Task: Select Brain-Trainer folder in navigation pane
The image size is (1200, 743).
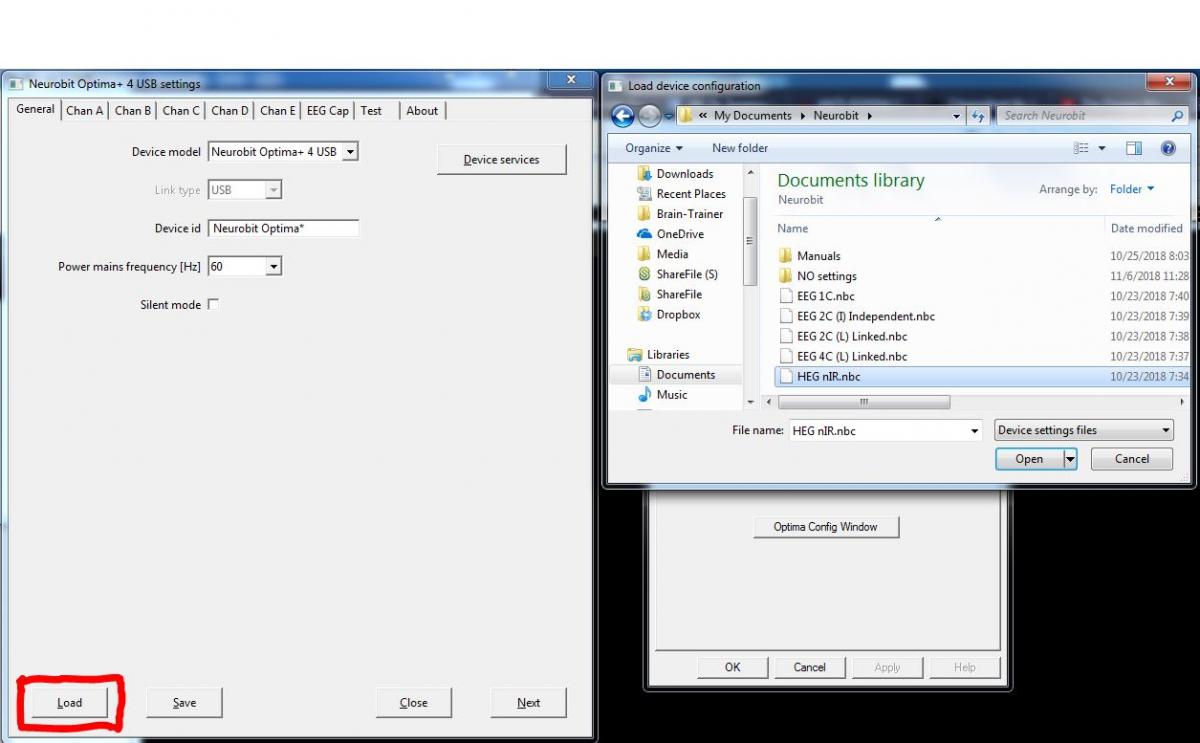Action: (689, 214)
